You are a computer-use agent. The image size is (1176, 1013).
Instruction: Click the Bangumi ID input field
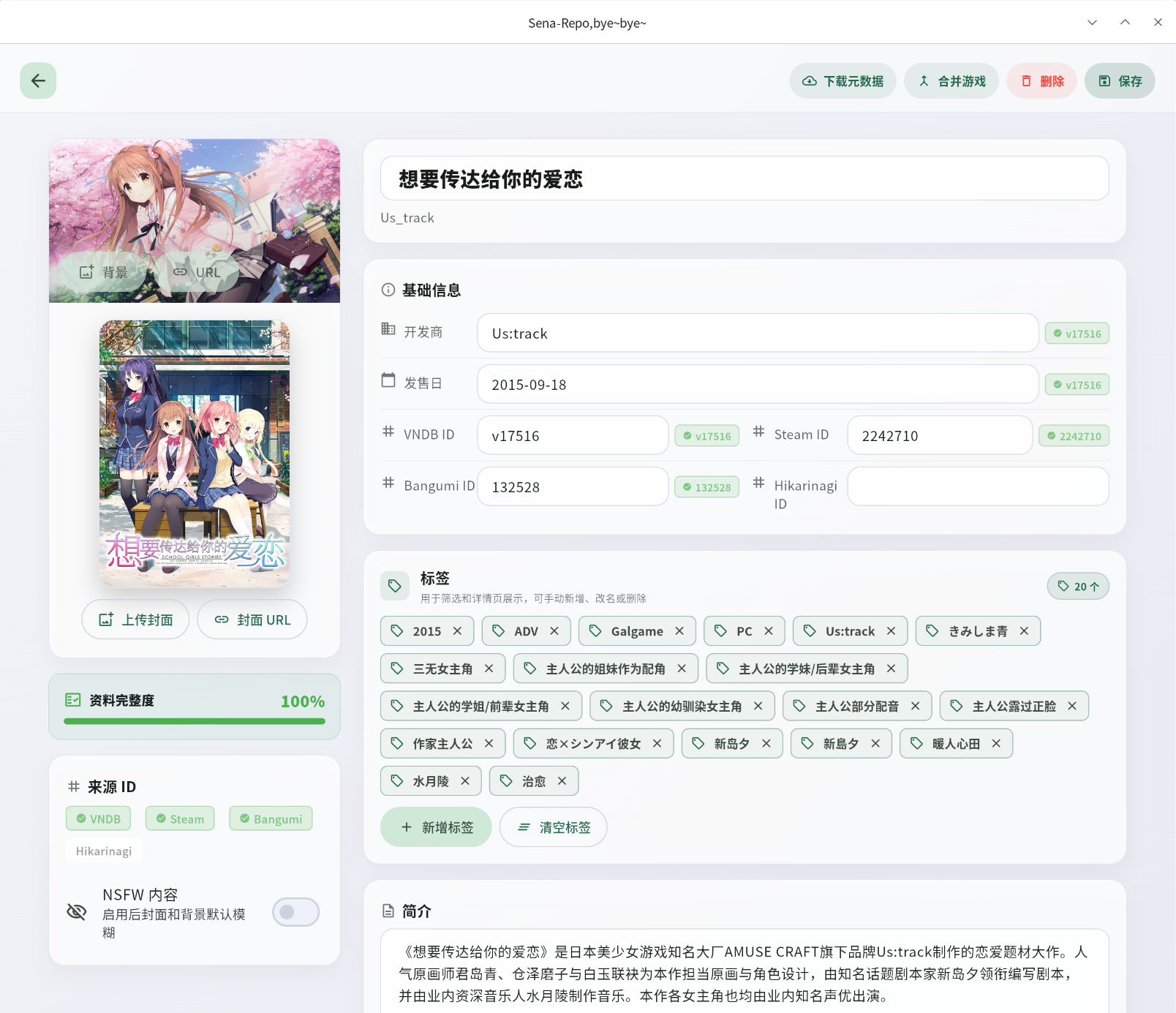(x=573, y=486)
